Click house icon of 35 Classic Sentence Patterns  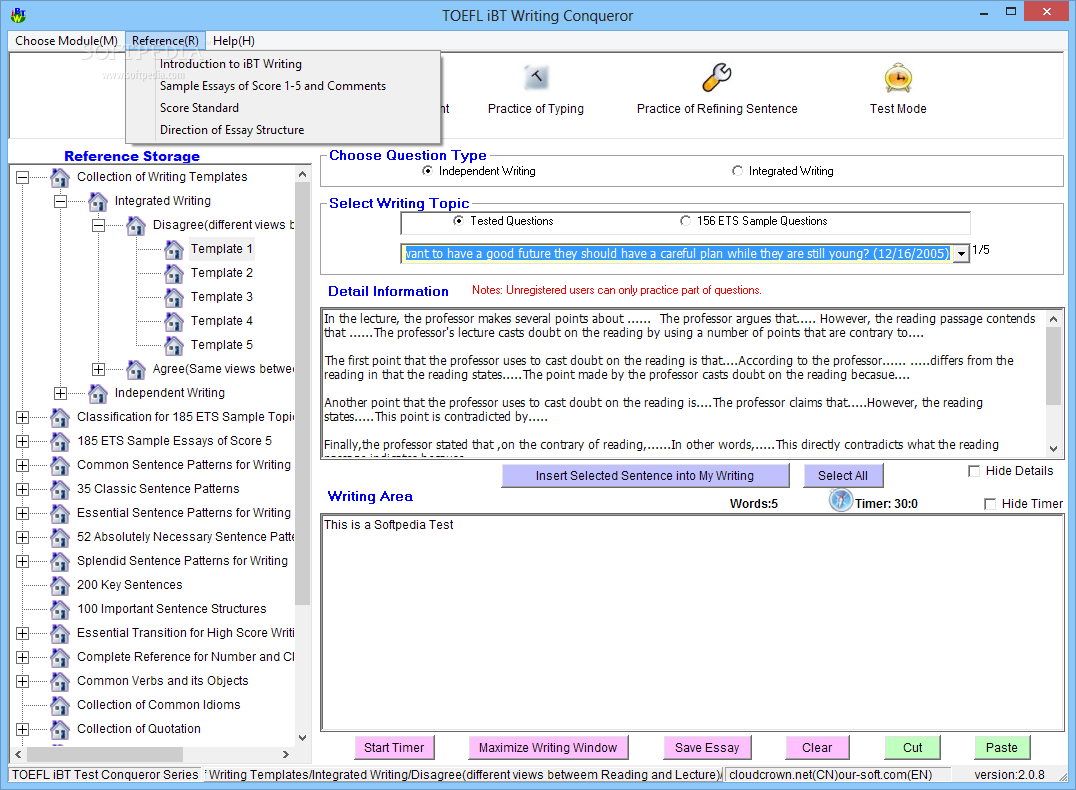[60, 489]
